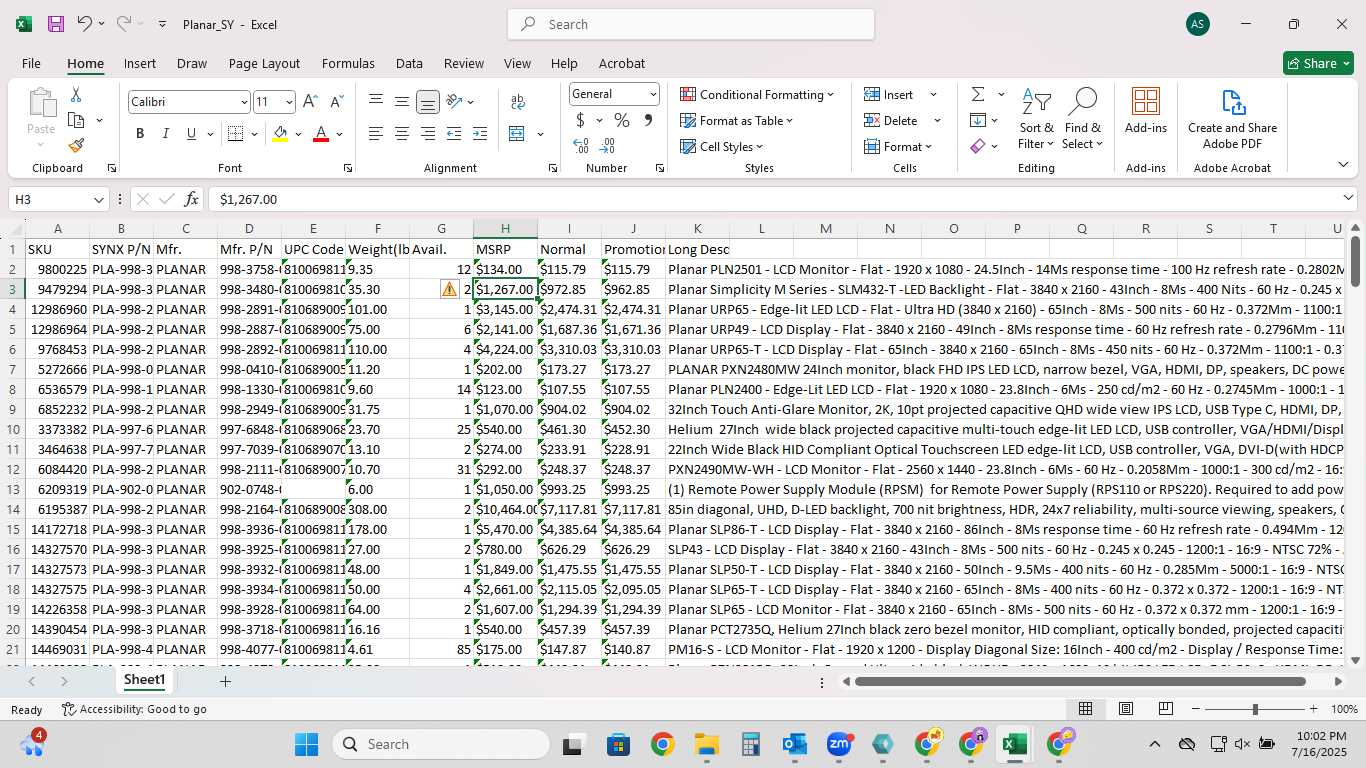Click the vertical scrollbar thumb

click(1355, 261)
